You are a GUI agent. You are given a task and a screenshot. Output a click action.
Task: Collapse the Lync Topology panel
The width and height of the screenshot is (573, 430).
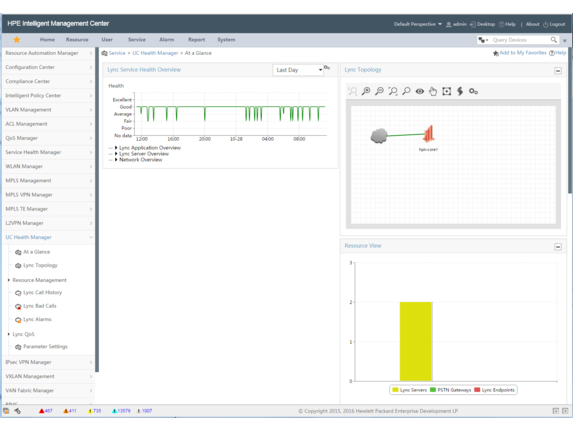tap(558, 71)
